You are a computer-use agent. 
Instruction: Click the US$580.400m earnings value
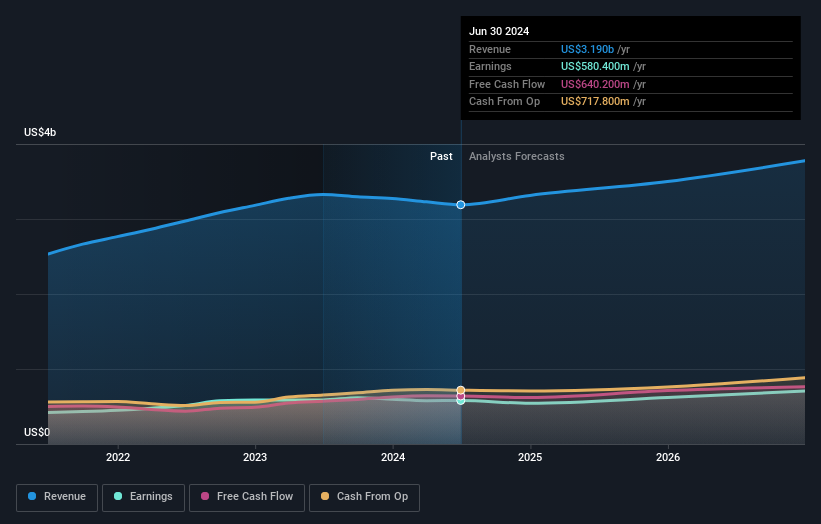pos(595,66)
